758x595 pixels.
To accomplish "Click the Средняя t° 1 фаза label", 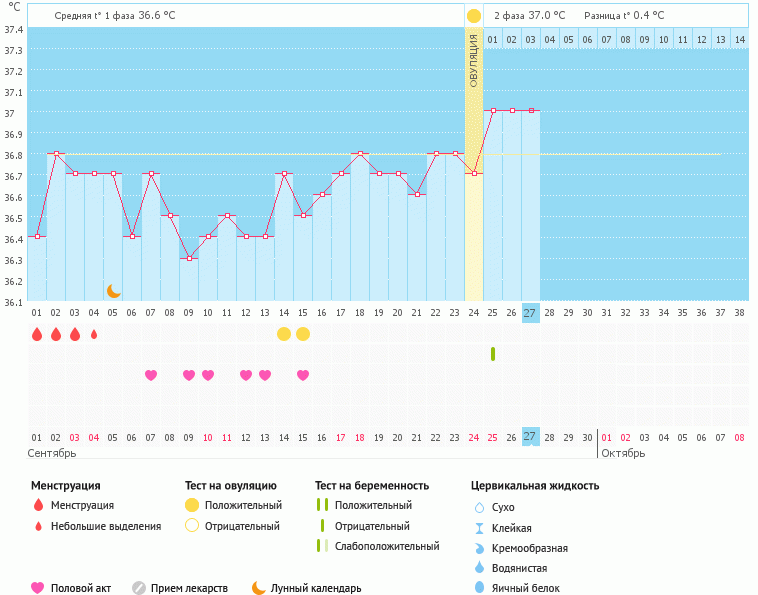I will [x=114, y=16].
